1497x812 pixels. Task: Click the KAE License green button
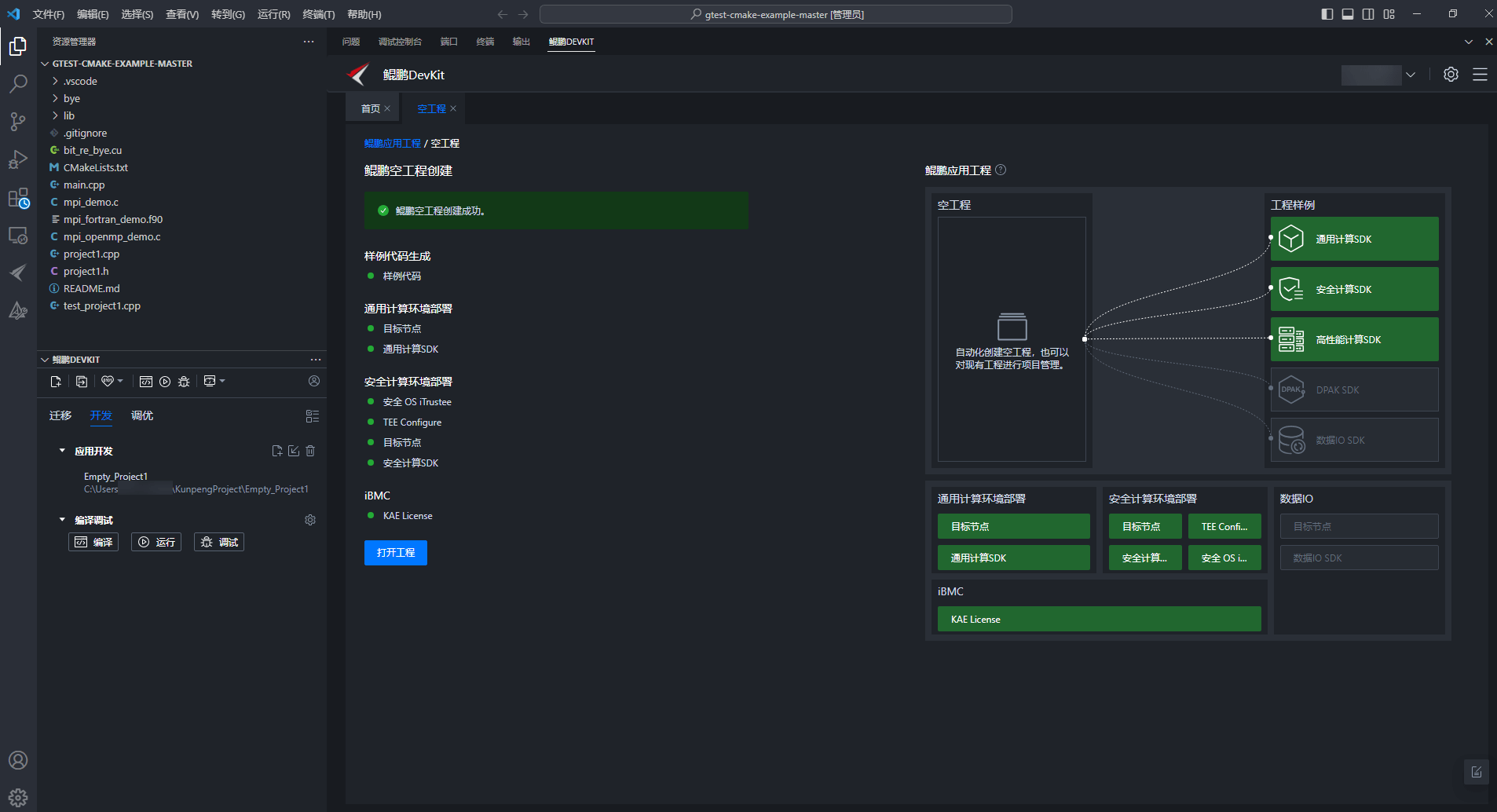pyautogui.click(x=1100, y=620)
